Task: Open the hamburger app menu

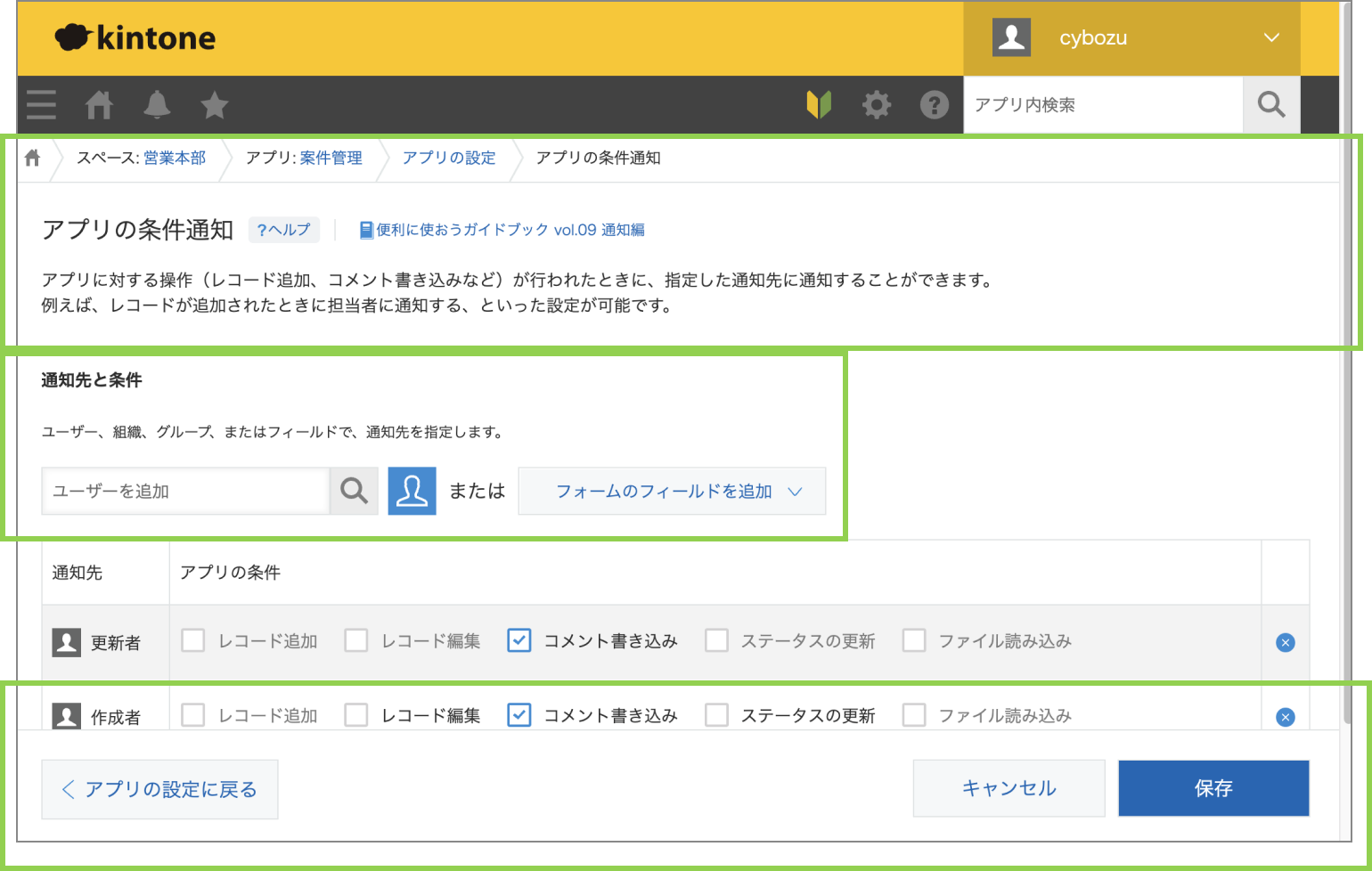Action: (41, 105)
